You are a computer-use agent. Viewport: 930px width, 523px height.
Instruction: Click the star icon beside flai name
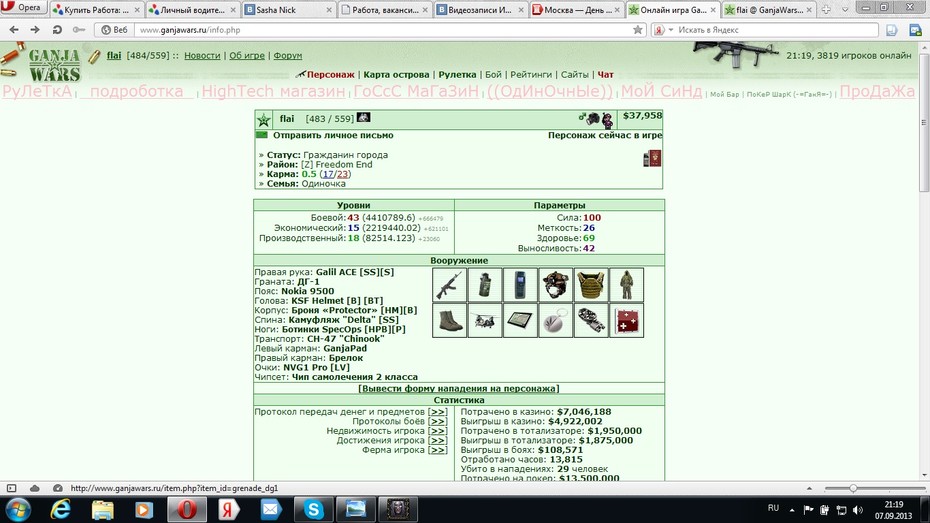[264, 120]
